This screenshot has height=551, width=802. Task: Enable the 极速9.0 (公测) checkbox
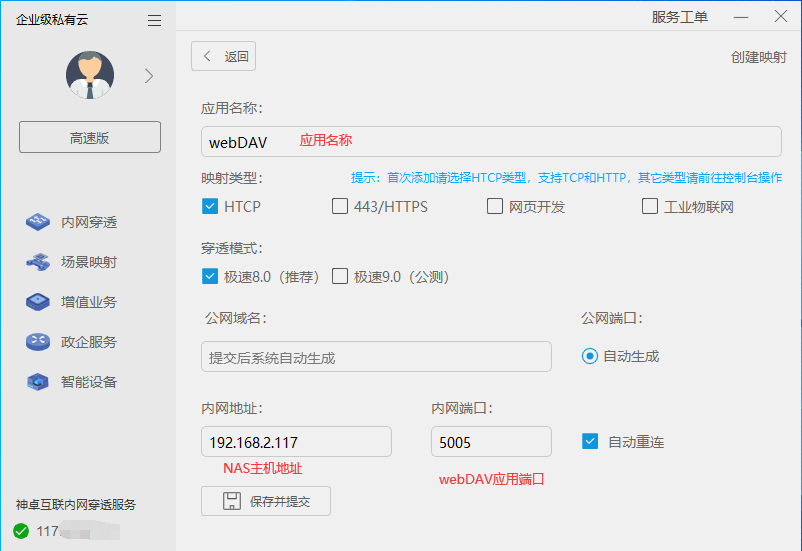[340, 276]
